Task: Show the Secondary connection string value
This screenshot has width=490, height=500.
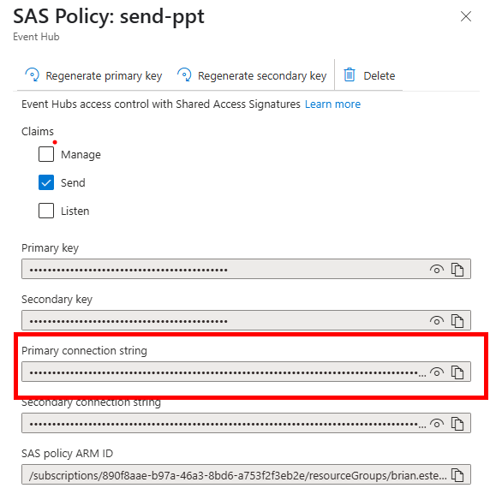Action: tap(437, 424)
